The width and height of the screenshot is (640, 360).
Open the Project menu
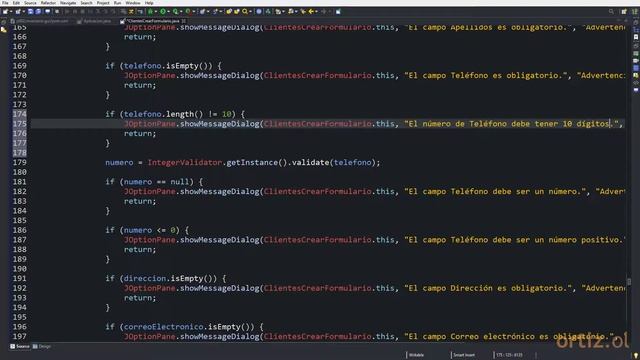click(103, 3)
